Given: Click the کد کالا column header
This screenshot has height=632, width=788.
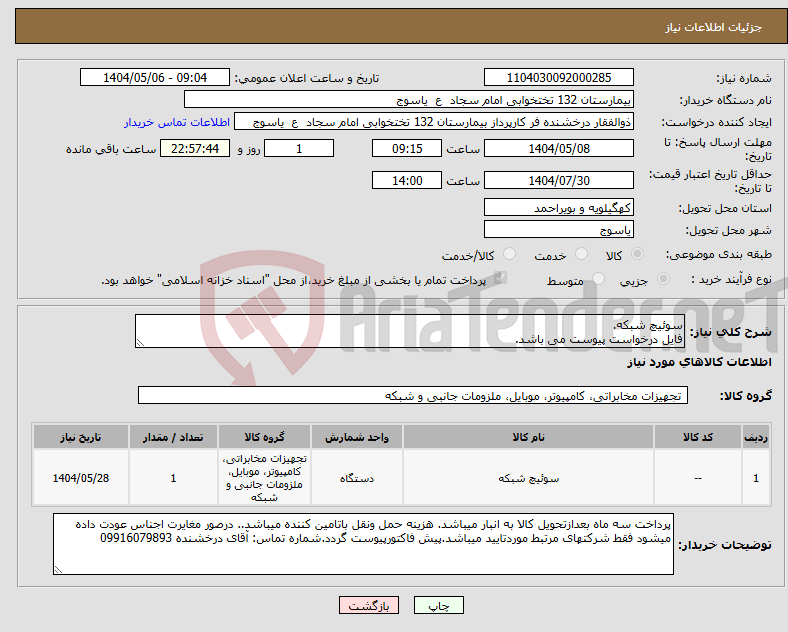Looking at the screenshot, I should [x=698, y=437].
